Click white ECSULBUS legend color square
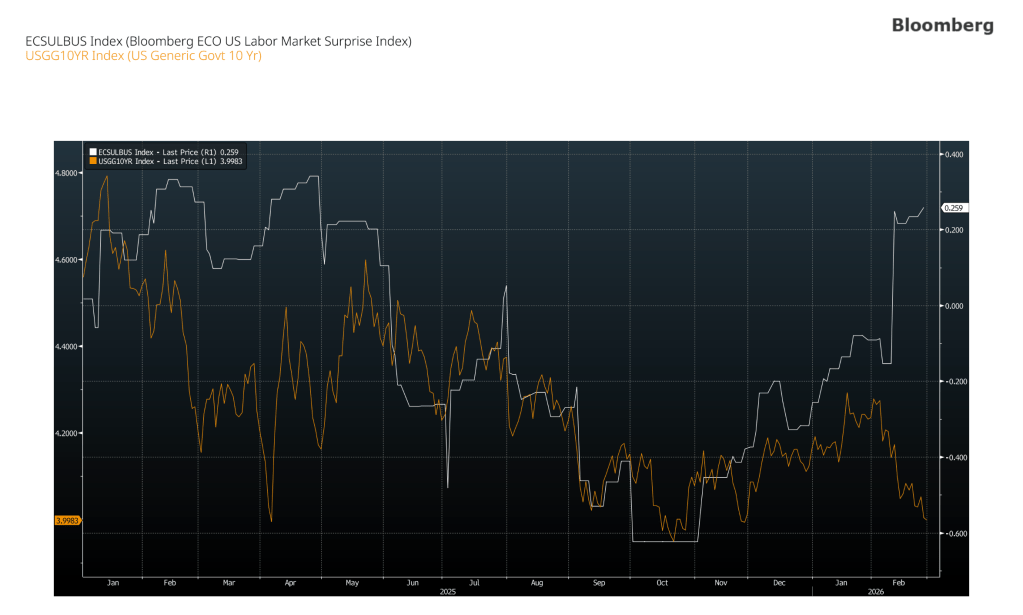Screen dimensions: 1023x615 93,151
